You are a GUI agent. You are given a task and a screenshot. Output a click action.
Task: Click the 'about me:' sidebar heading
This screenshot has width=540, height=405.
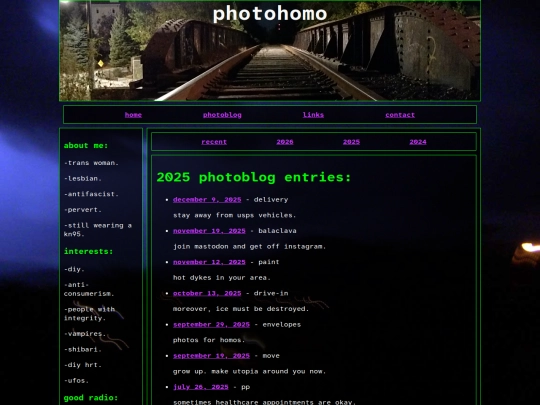(x=86, y=146)
